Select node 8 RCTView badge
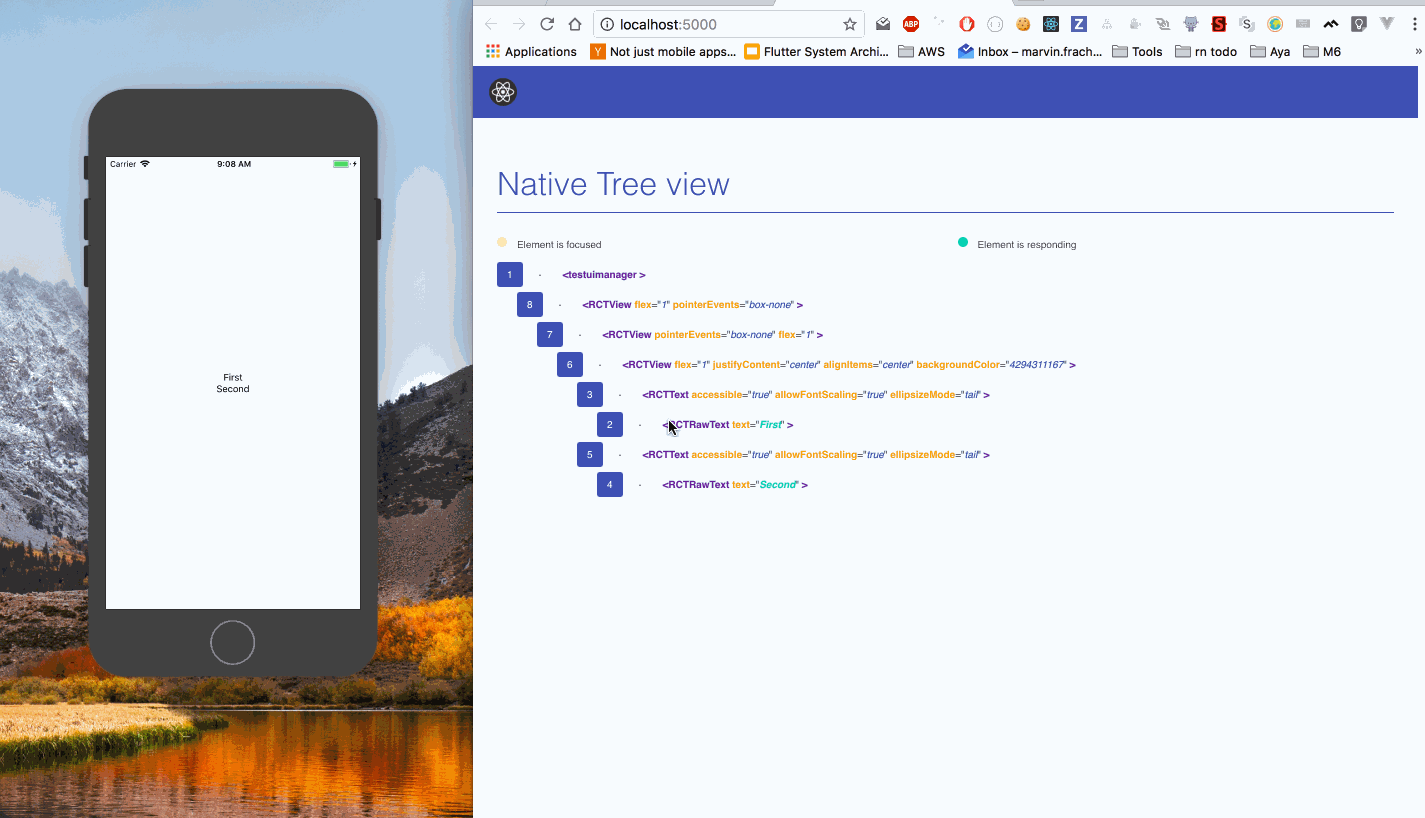 pyautogui.click(x=529, y=305)
